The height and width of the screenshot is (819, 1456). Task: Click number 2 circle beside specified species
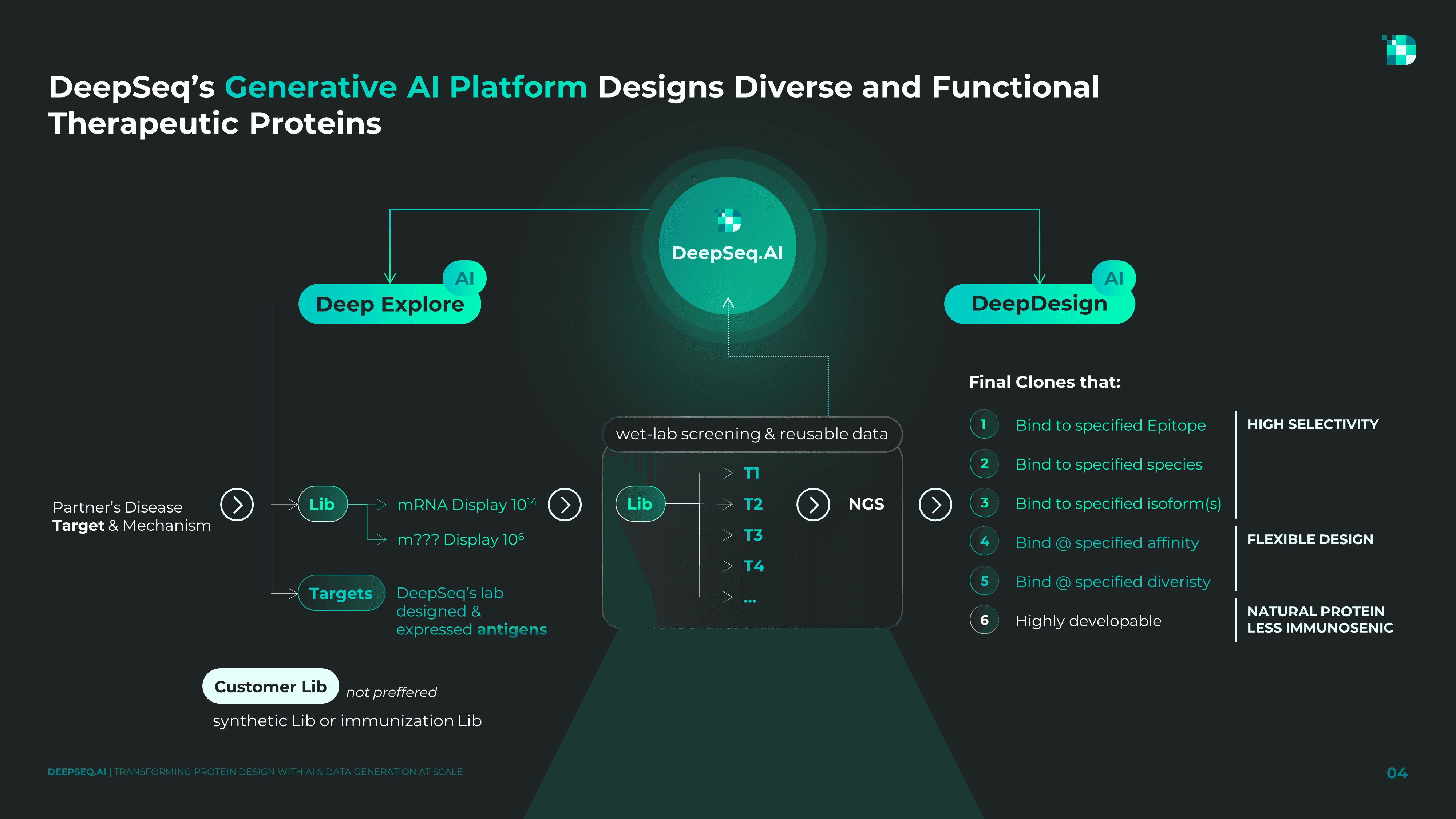pos(984,463)
